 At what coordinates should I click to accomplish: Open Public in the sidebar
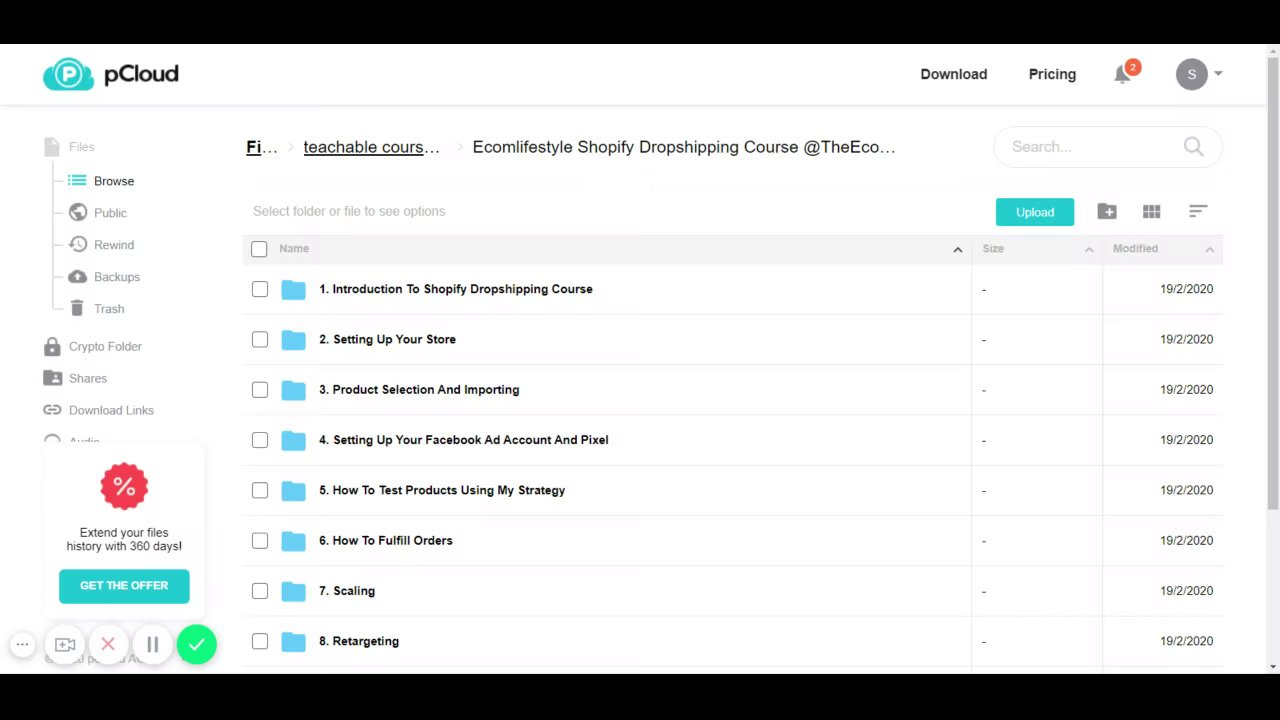[x=110, y=213]
